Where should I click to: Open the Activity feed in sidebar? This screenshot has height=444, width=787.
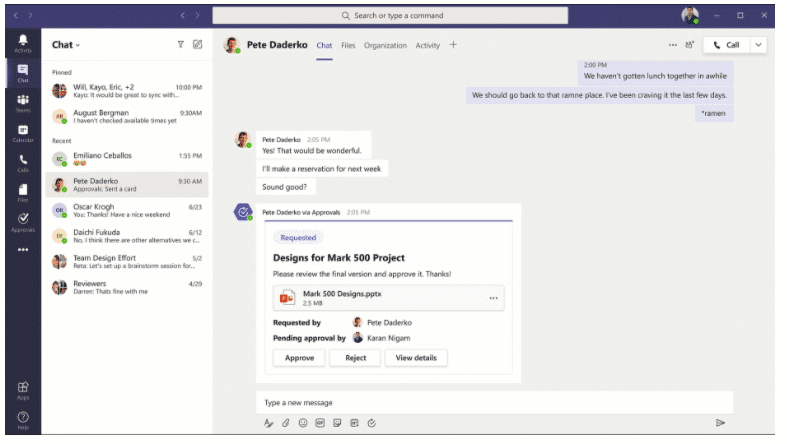(x=22, y=42)
